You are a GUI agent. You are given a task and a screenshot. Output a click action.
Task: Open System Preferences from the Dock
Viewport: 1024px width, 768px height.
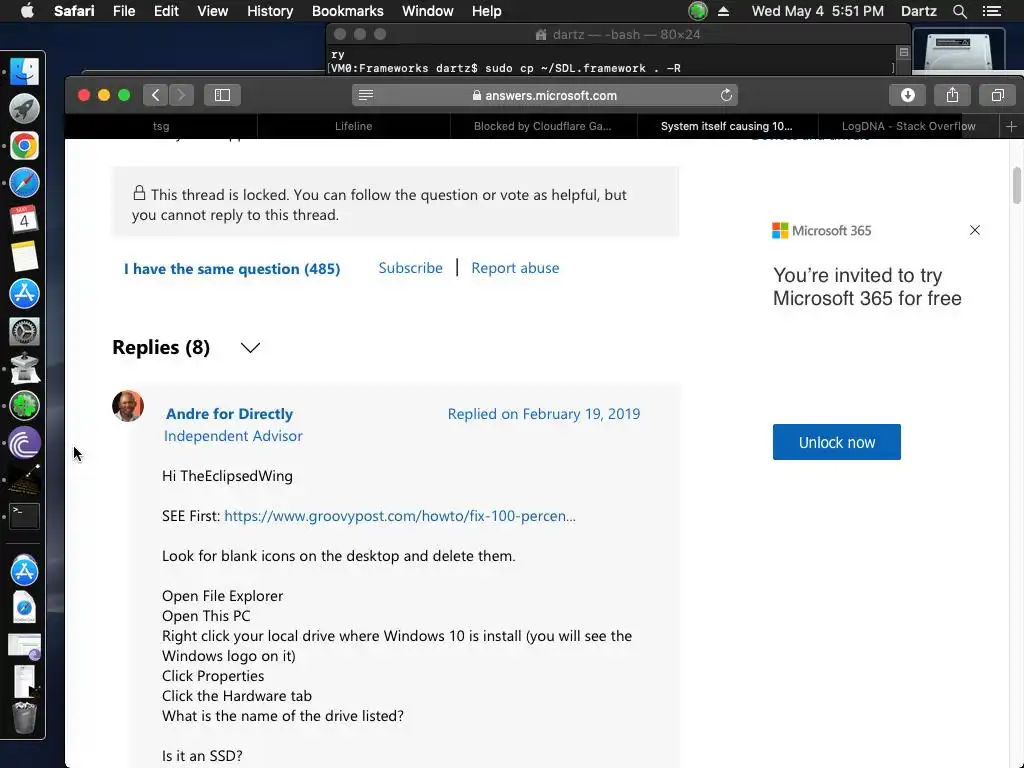click(24, 331)
